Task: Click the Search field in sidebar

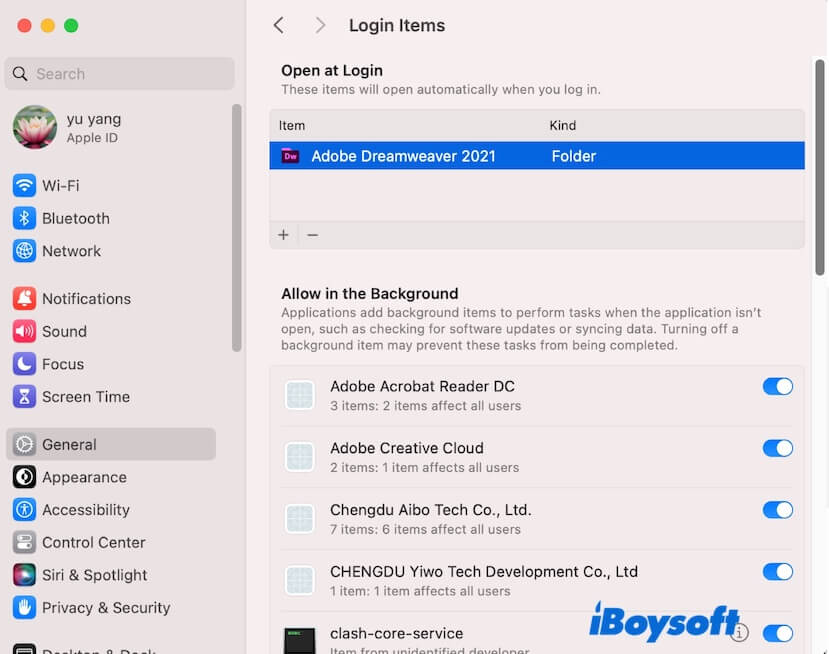Action: point(120,74)
